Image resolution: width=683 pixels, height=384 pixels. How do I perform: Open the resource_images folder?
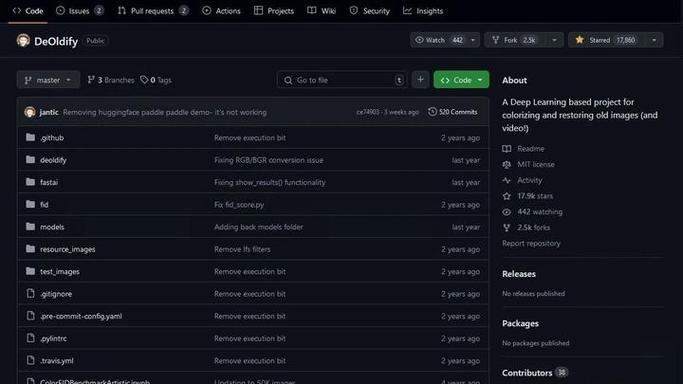click(68, 249)
